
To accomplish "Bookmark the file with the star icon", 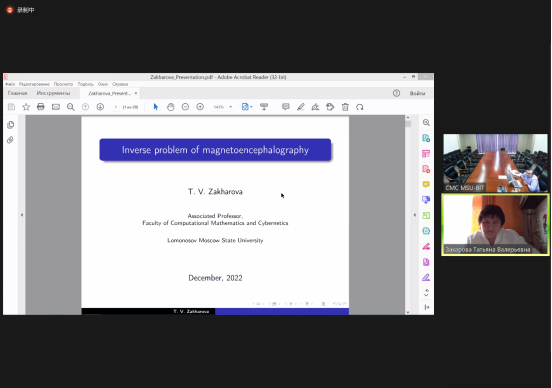I will [x=26, y=107].
